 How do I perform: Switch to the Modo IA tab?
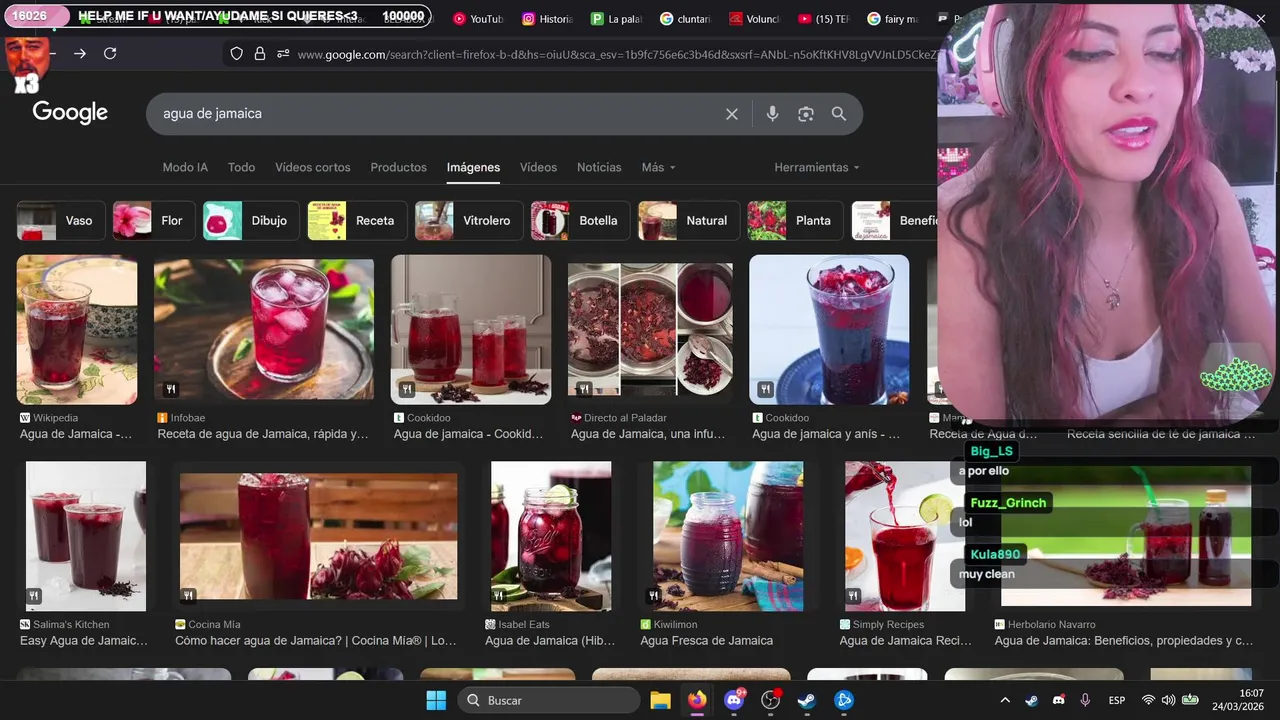[x=185, y=167]
